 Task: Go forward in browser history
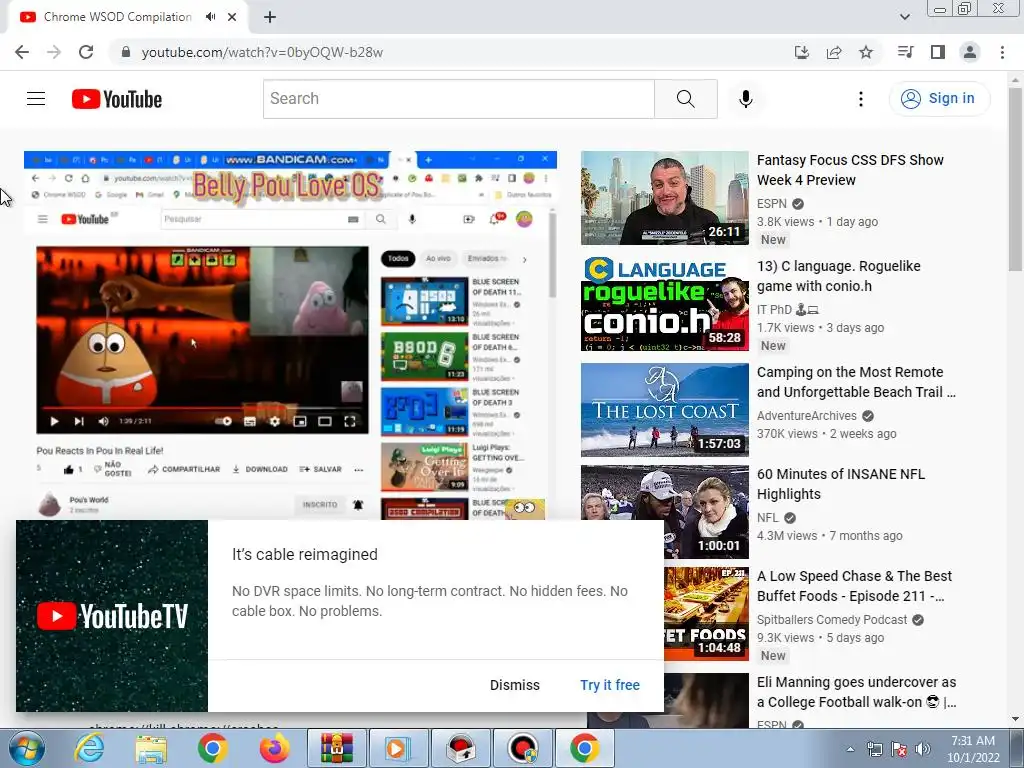(x=54, y=52)
